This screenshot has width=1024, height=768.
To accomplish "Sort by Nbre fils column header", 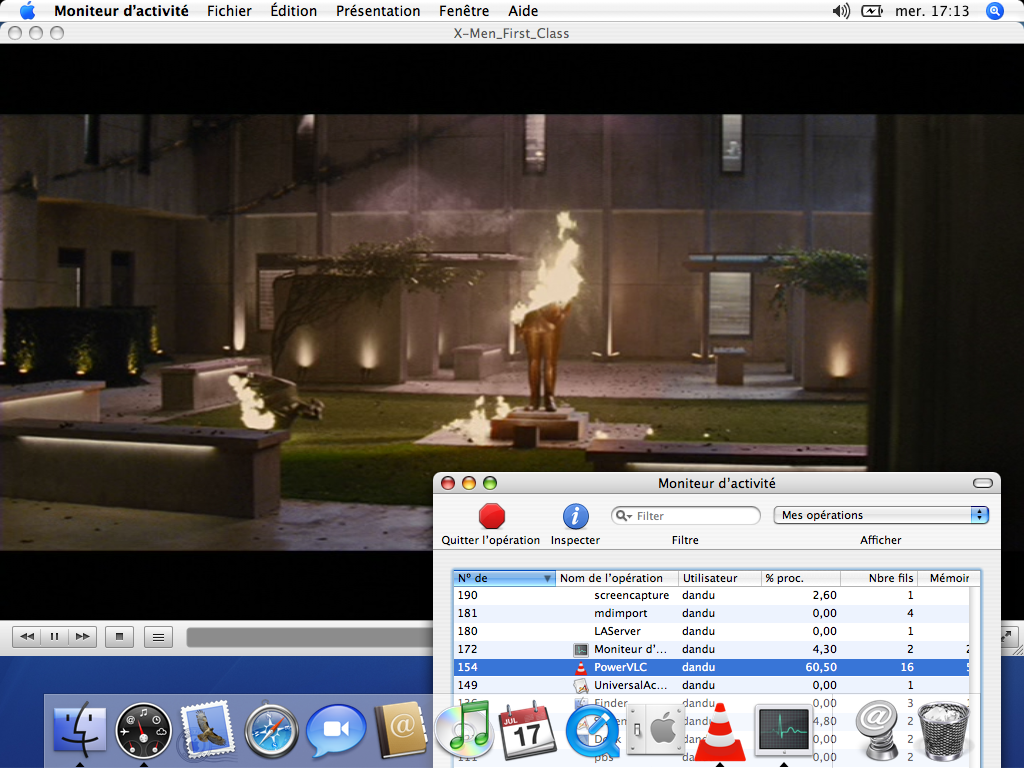I will pos(879,578).
